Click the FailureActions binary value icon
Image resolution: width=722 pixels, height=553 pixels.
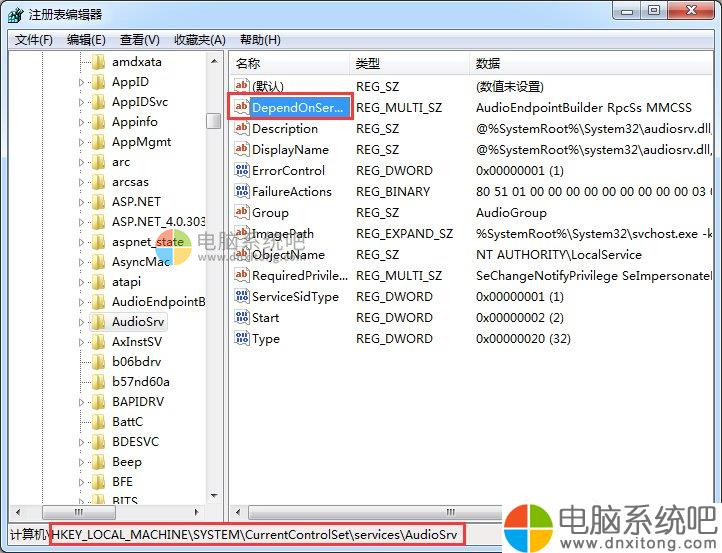(241, 192)
